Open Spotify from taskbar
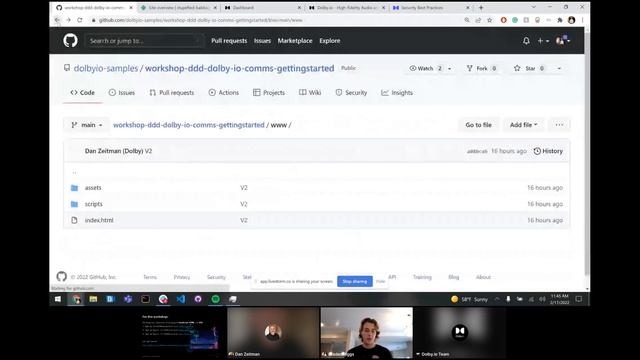 [216, 299]
